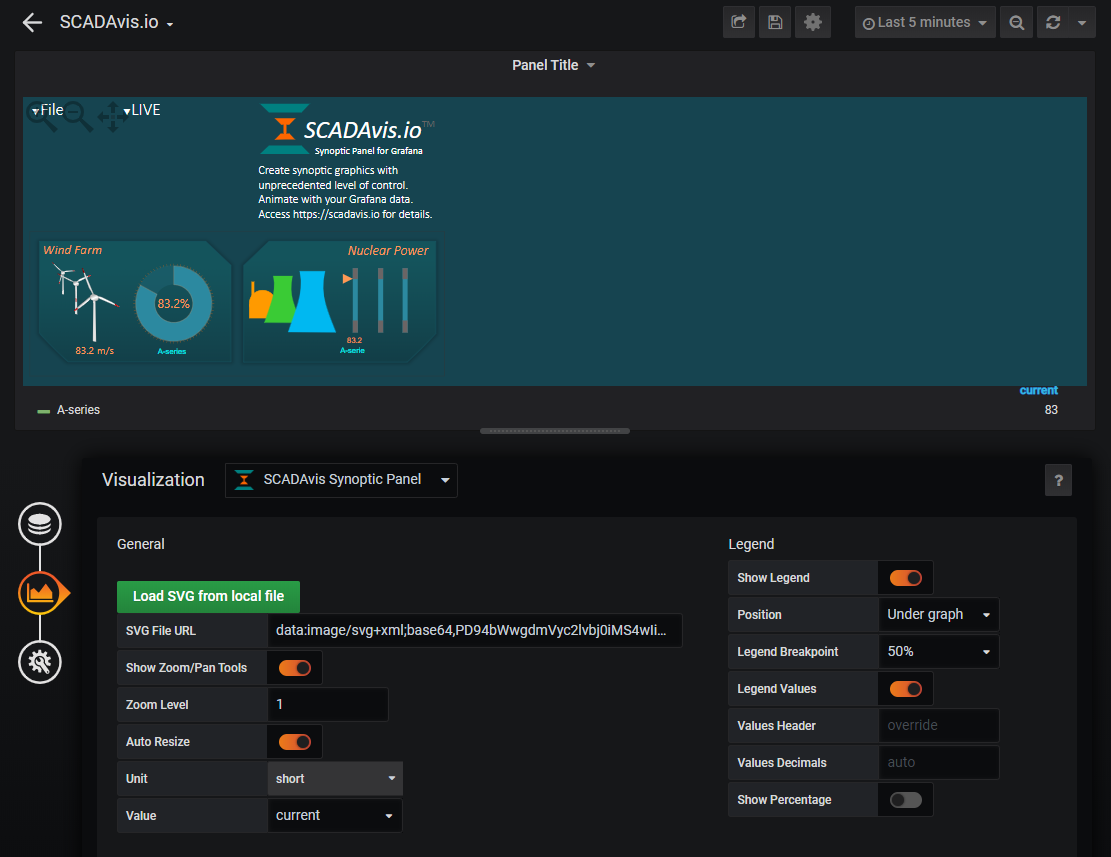Click the save dashboard icon

[775, 22]
